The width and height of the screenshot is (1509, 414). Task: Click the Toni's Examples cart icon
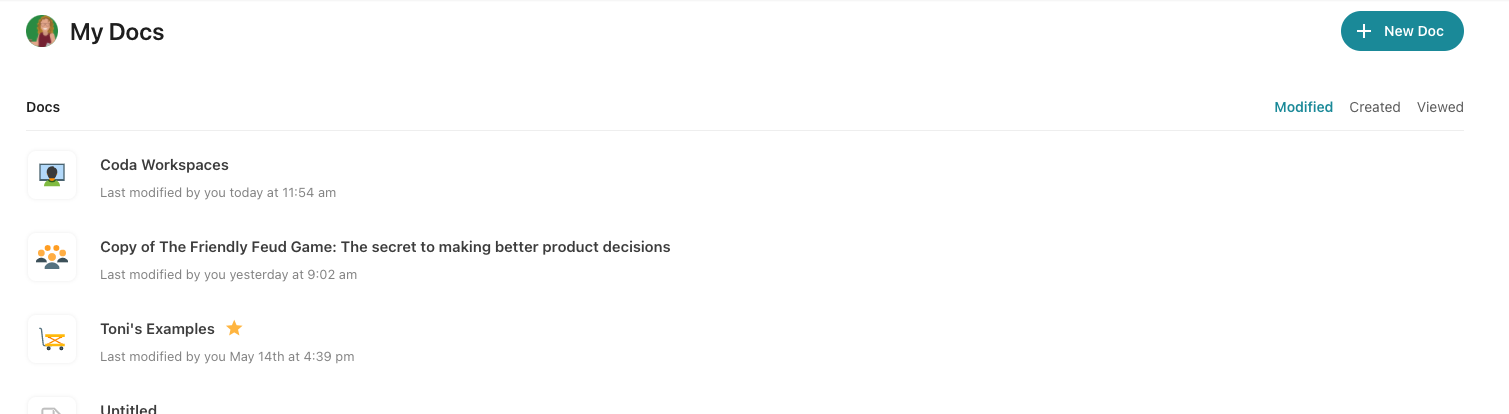[x=52, y=339]
